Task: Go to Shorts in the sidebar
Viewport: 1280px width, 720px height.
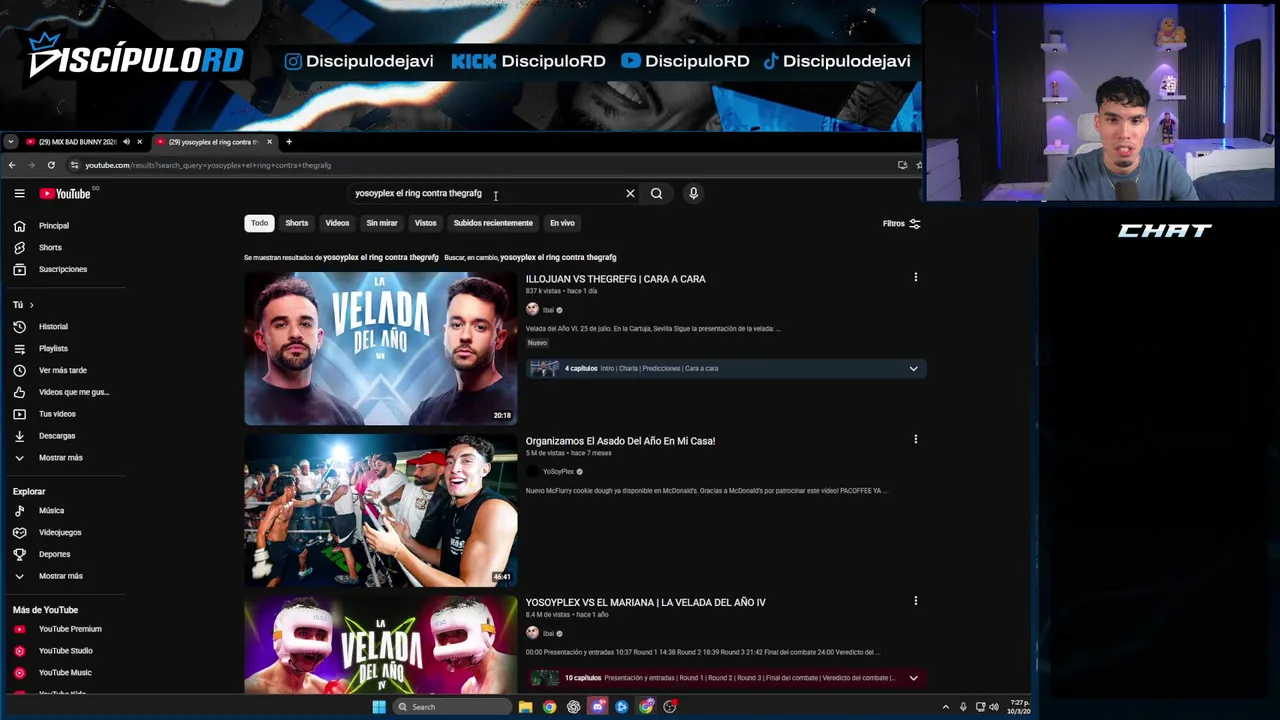Action: pyautogui.click(x=51, y=248)
